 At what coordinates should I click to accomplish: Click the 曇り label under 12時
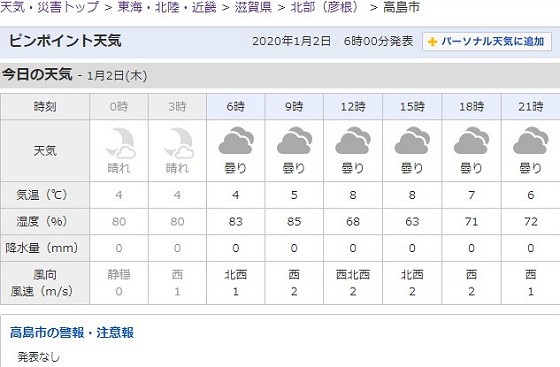353,168
